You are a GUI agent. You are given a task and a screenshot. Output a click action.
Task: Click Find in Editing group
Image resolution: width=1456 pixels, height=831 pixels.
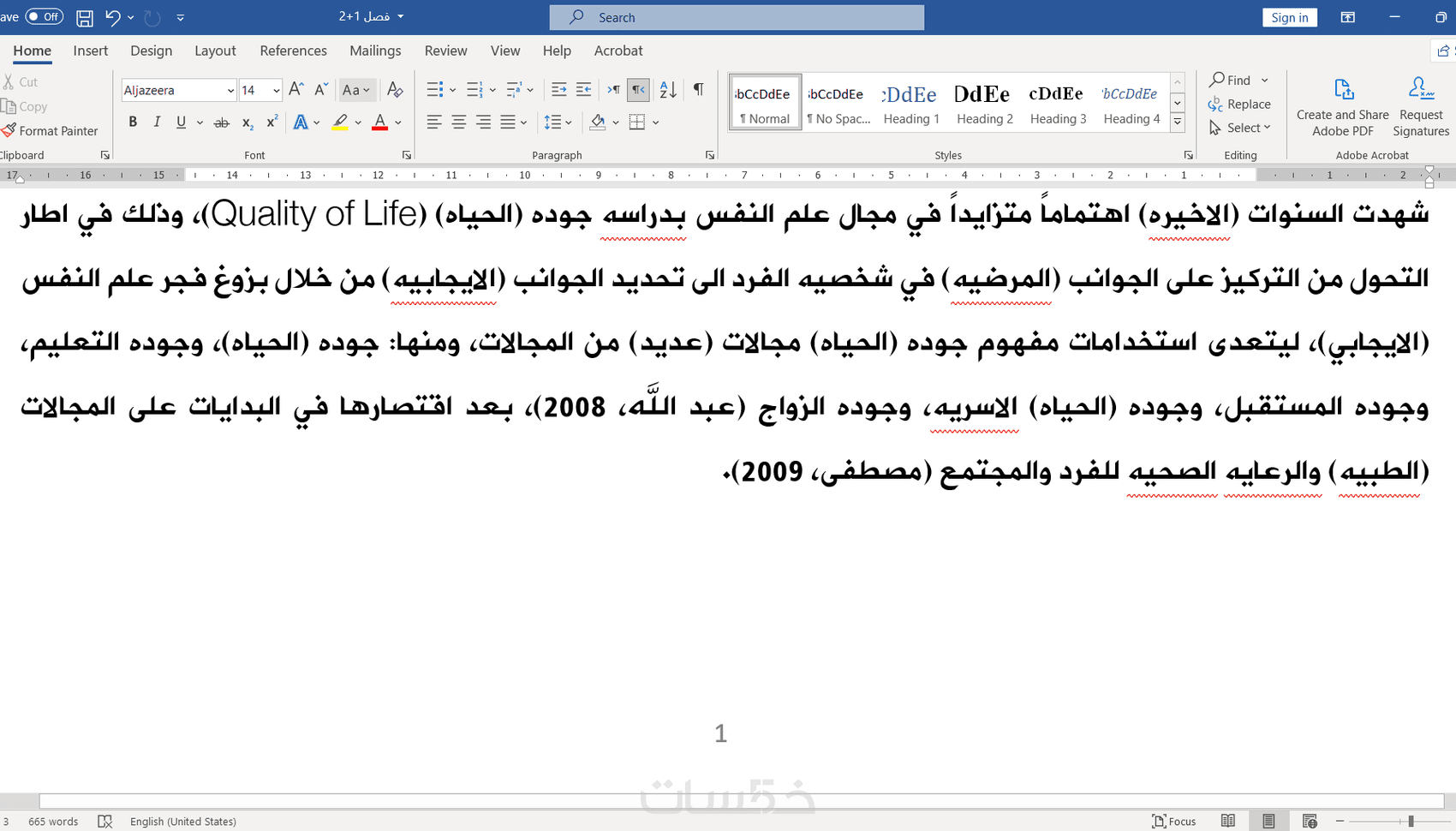1231,80
